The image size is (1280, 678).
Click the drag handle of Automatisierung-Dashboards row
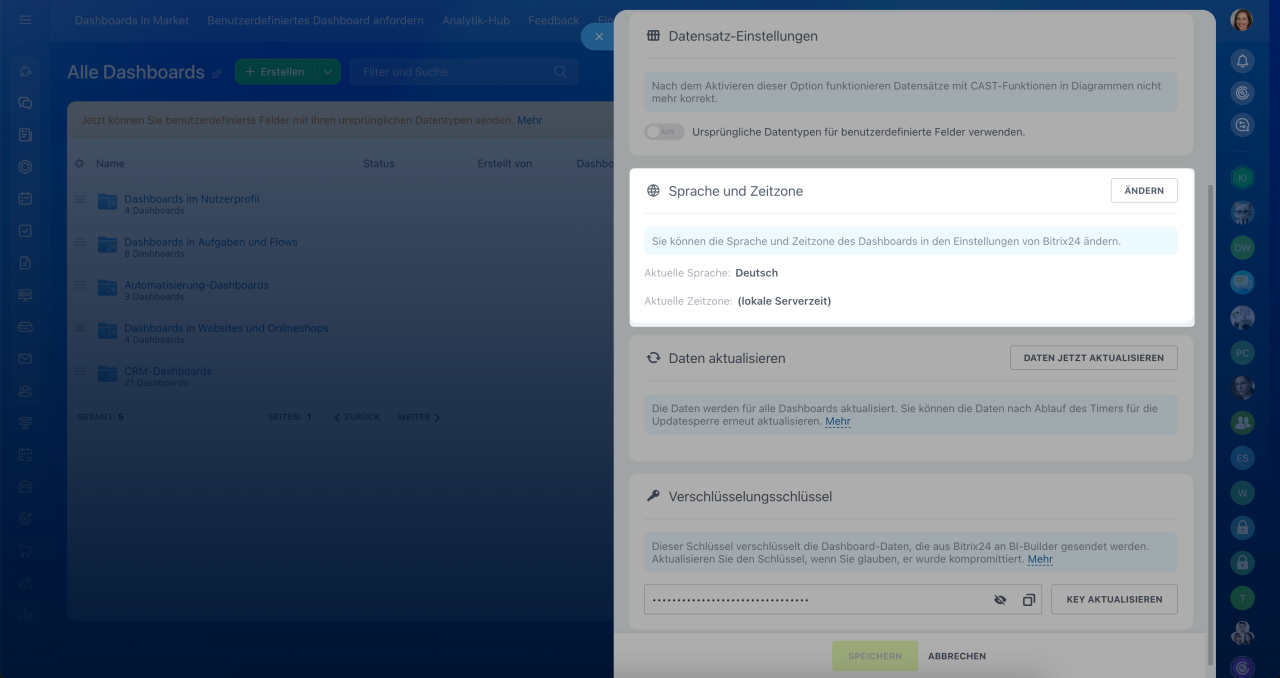(80, 286)
